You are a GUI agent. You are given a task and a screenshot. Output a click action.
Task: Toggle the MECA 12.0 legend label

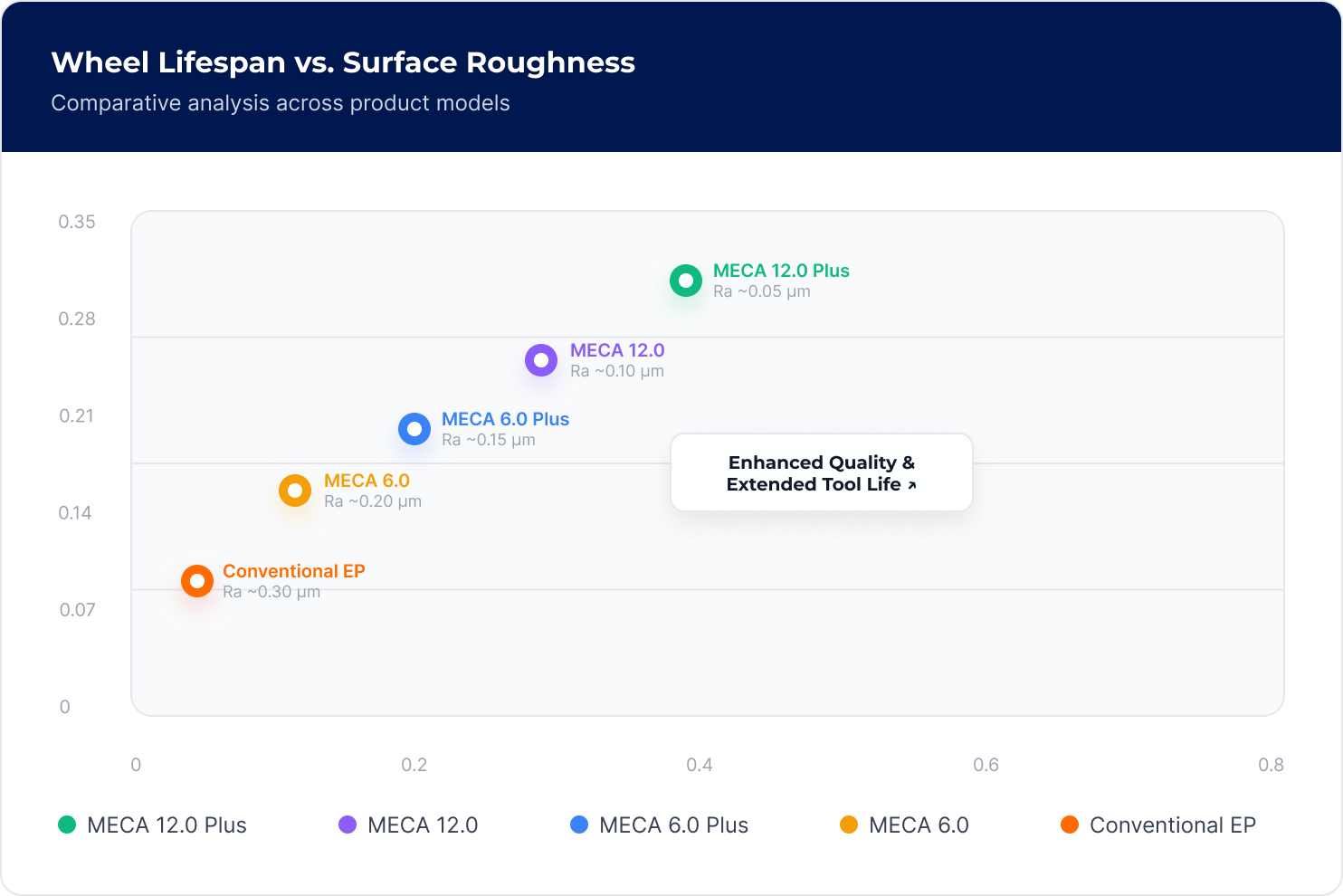(423, 825)
